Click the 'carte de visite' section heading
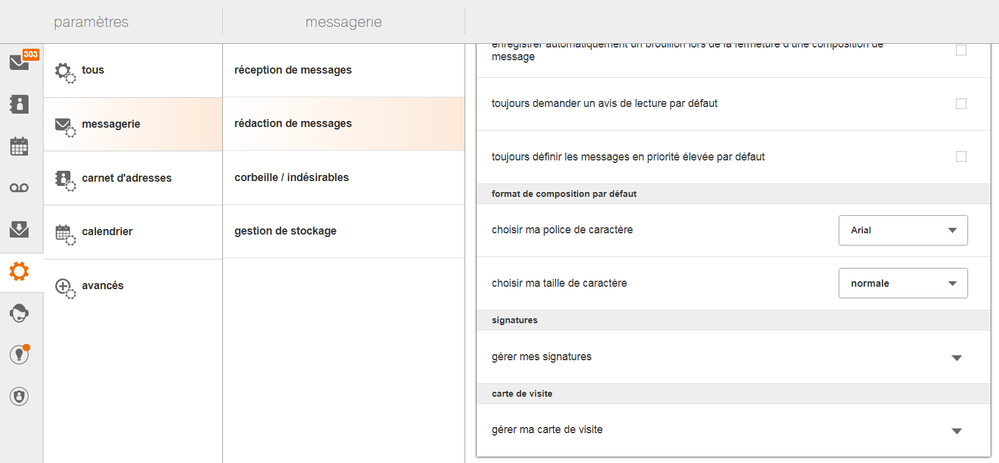 [522, 394]
